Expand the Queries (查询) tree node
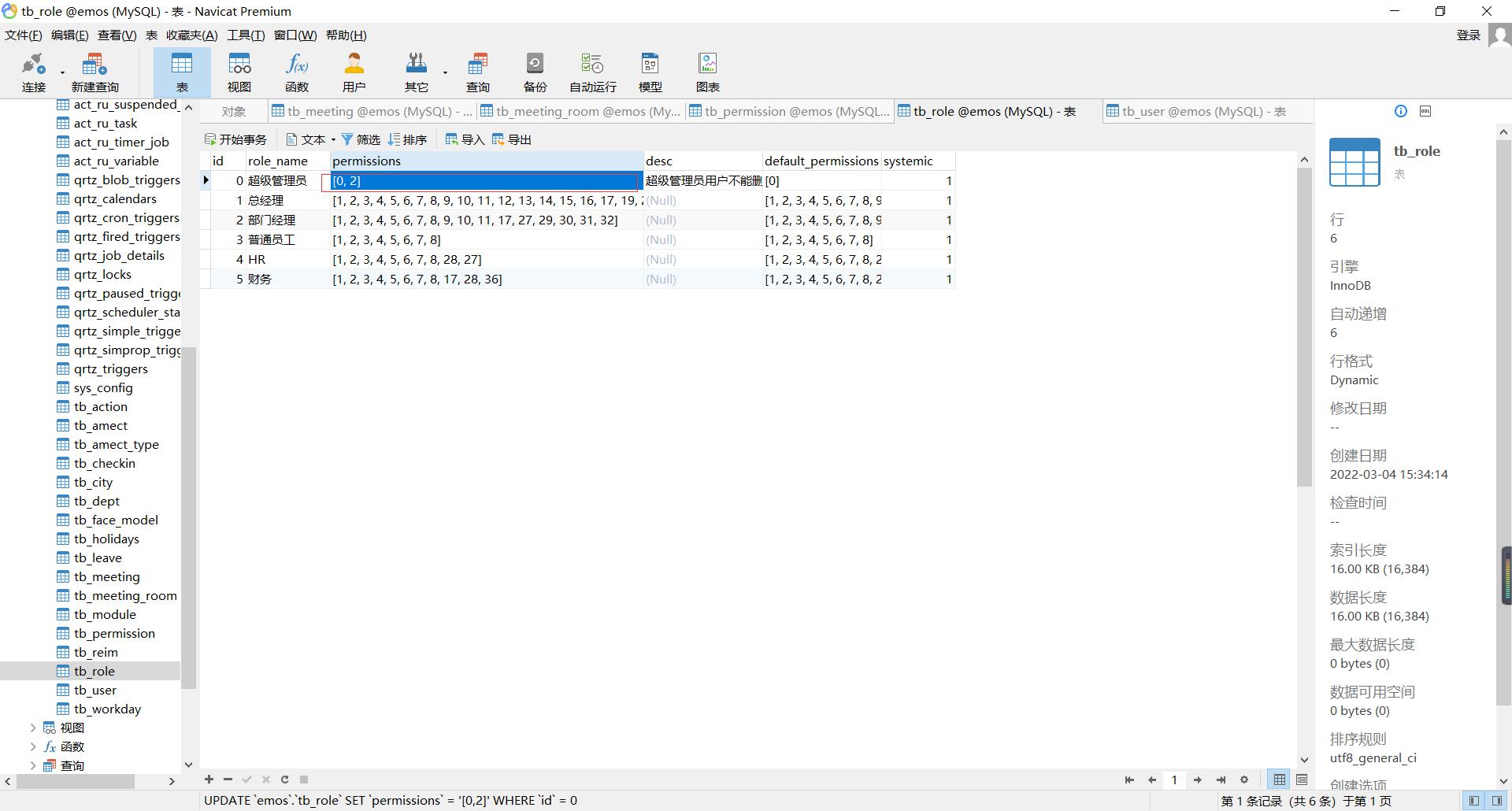This screenshot has width=1512, height=811. point(33,765)
